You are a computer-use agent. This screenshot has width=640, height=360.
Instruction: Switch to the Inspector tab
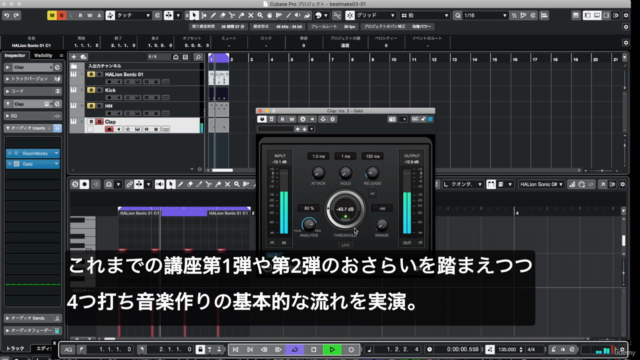click(x=15, y=56)
